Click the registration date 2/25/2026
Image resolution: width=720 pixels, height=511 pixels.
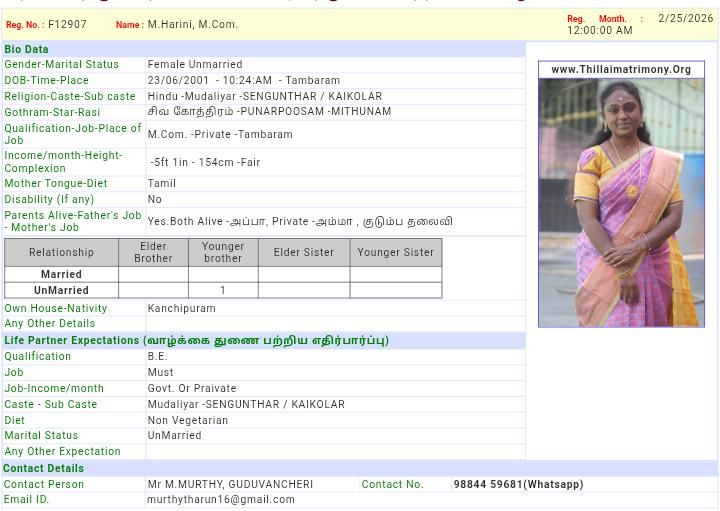point(685,19)
